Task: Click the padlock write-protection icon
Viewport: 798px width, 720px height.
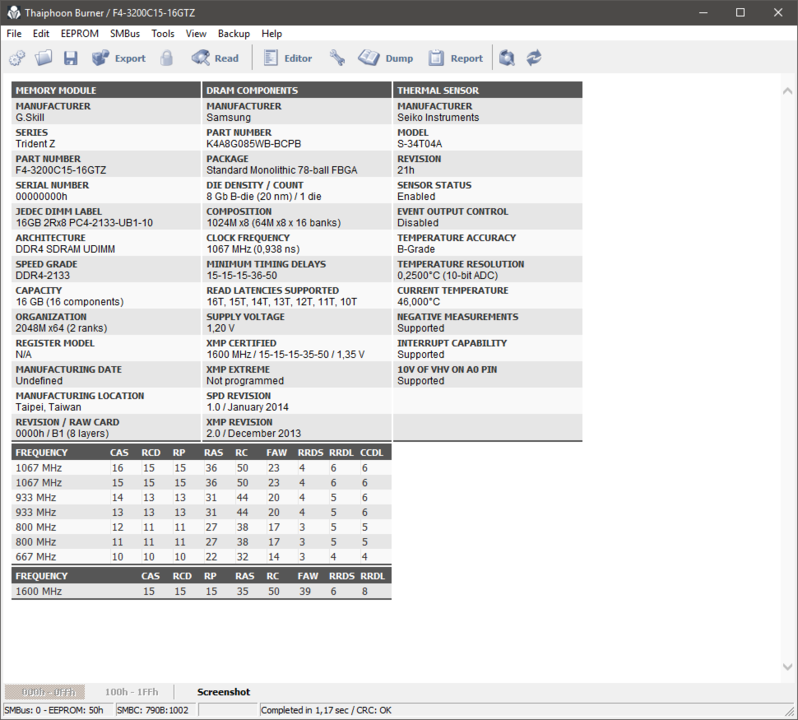Action: point(166,58)
